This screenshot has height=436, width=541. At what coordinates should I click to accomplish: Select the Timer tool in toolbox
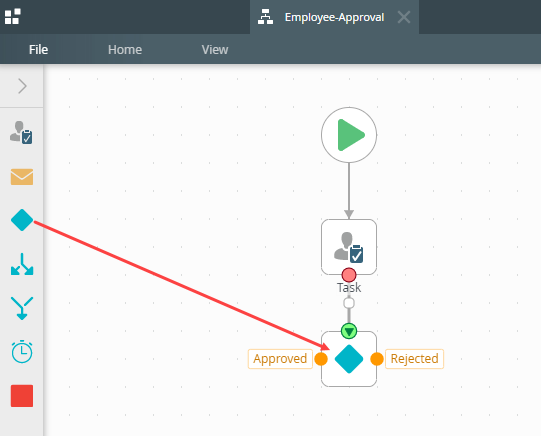pyautogui.click(x=22, y=352)
